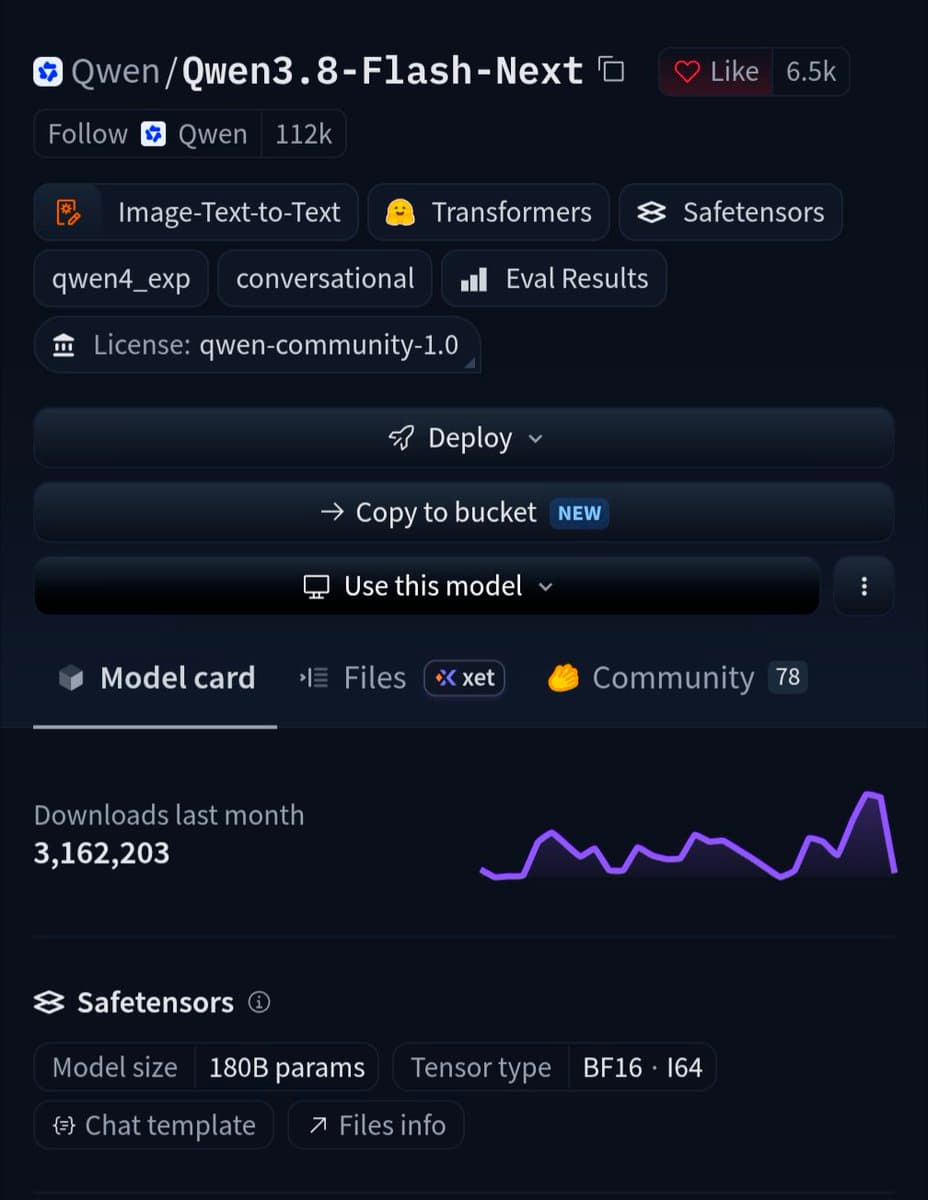Click the xet storage badge

click(465, 678)
